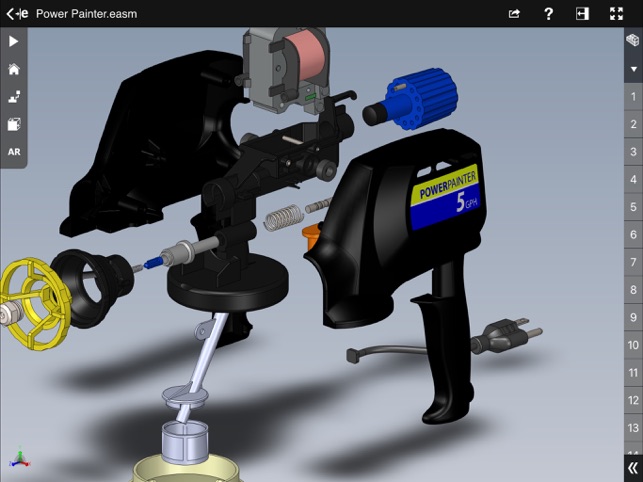Reset view with the Home icon
Image resolution: width=643 pixels, height=482 pixels.
click(x=13, y=69)
